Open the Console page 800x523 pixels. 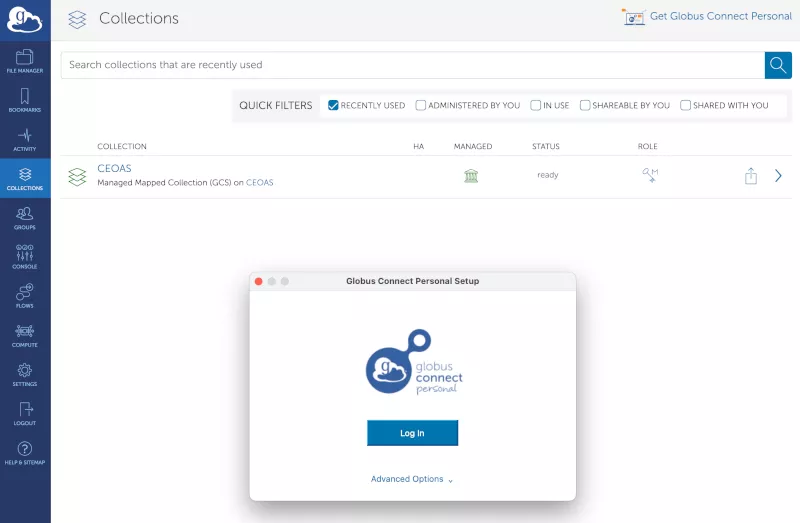pos(24,257)
